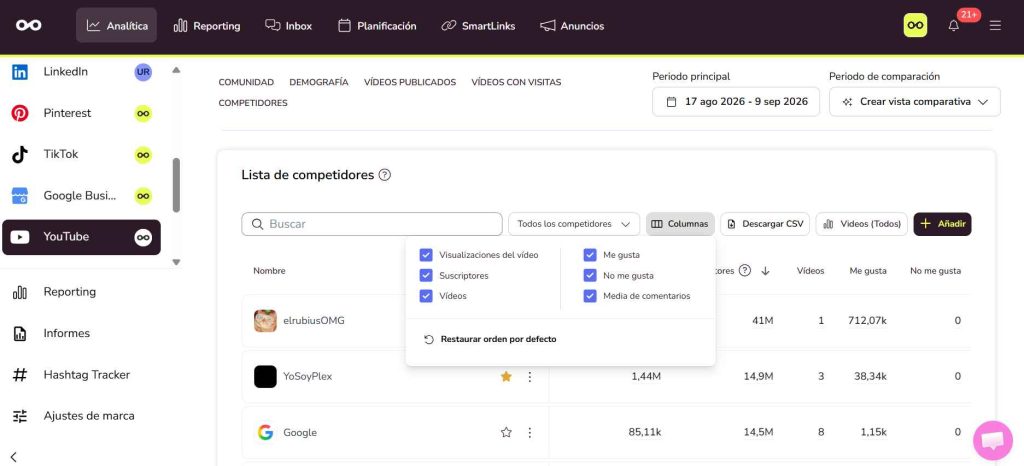This screenshot has width=1024, height=466.
Task: Click the 85,11k value in Google row
Action: click(x=645, y=432)
